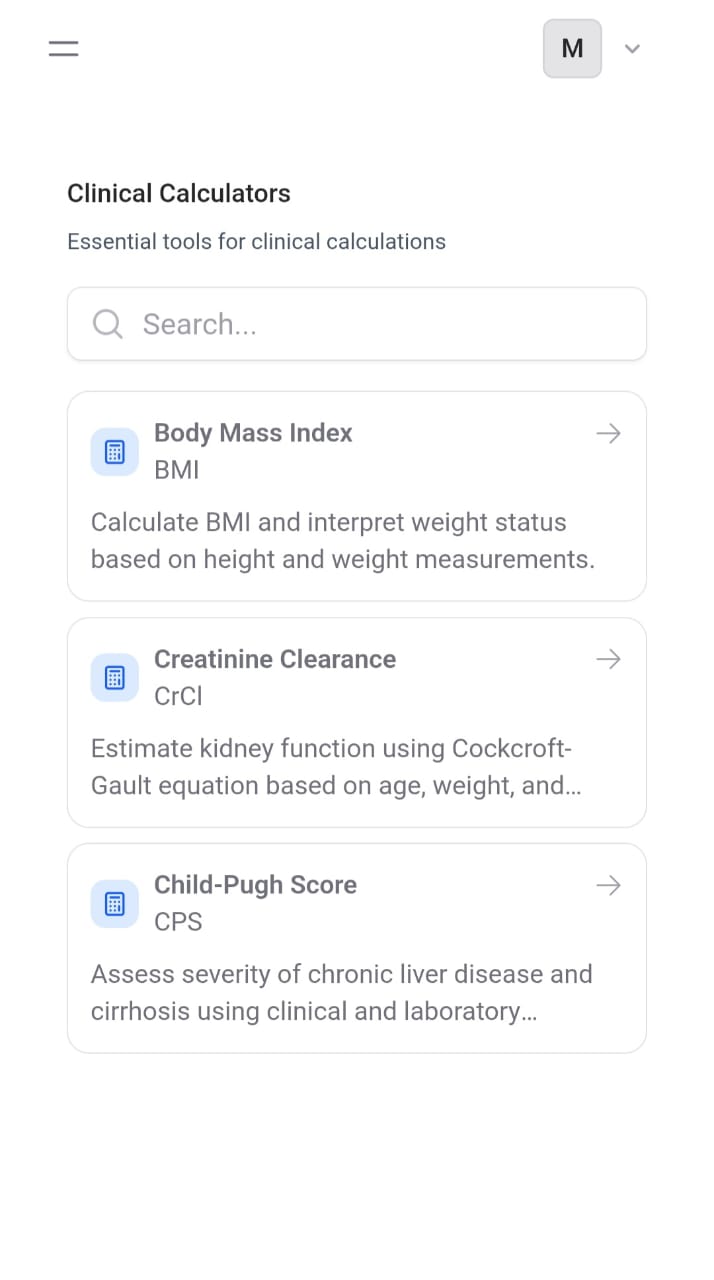This screenshot has height=1280, width=714.
Task: Click the search input field
Action: 357,323
